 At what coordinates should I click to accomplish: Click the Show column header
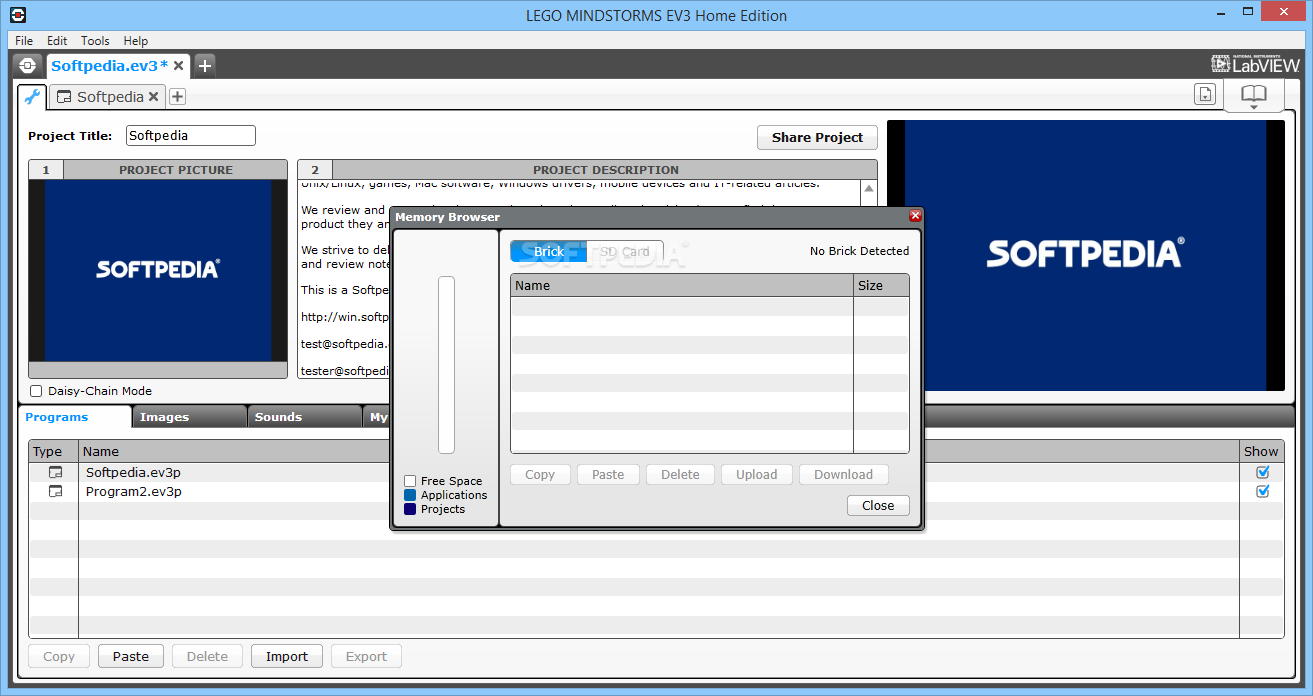coord(1261,451)
